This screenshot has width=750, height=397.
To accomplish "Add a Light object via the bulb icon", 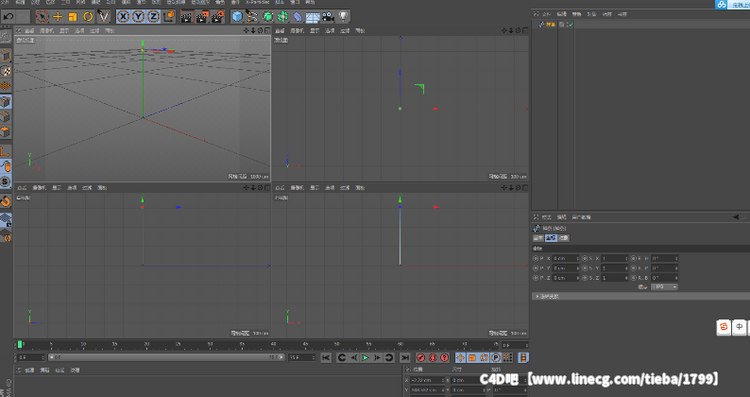I will [343, 17].
